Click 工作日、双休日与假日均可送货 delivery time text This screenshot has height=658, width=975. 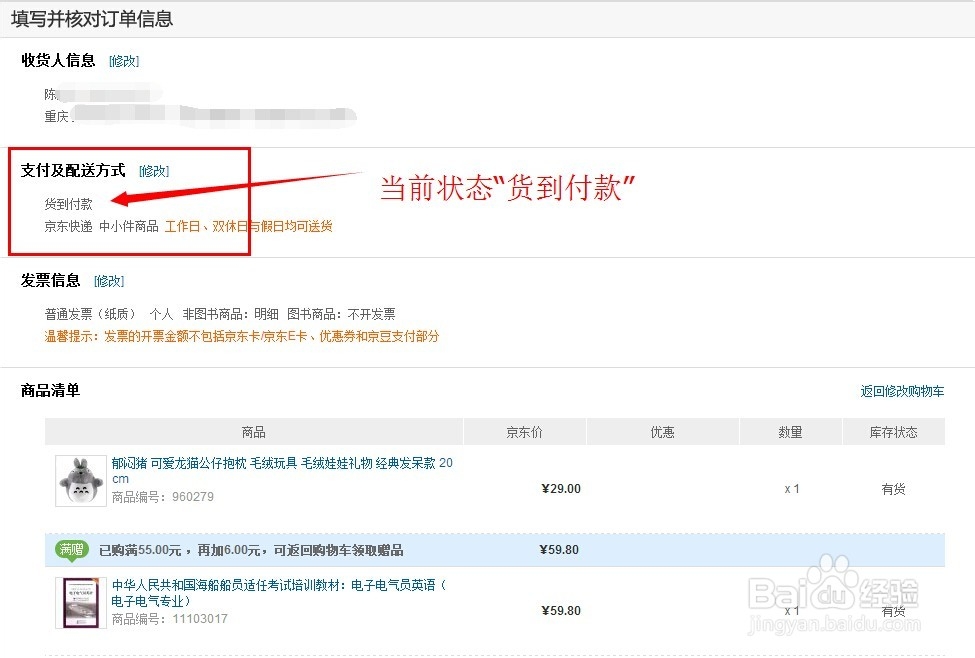click(249, 226)
